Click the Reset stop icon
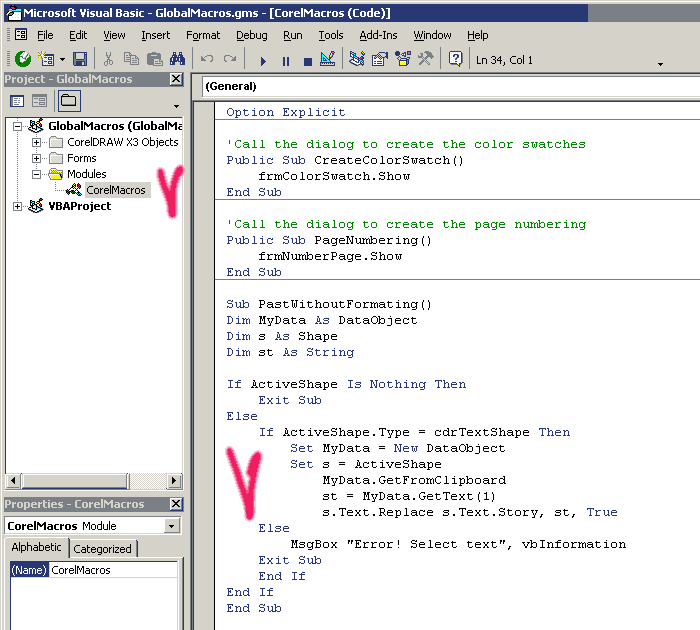 tap(308, 61)
